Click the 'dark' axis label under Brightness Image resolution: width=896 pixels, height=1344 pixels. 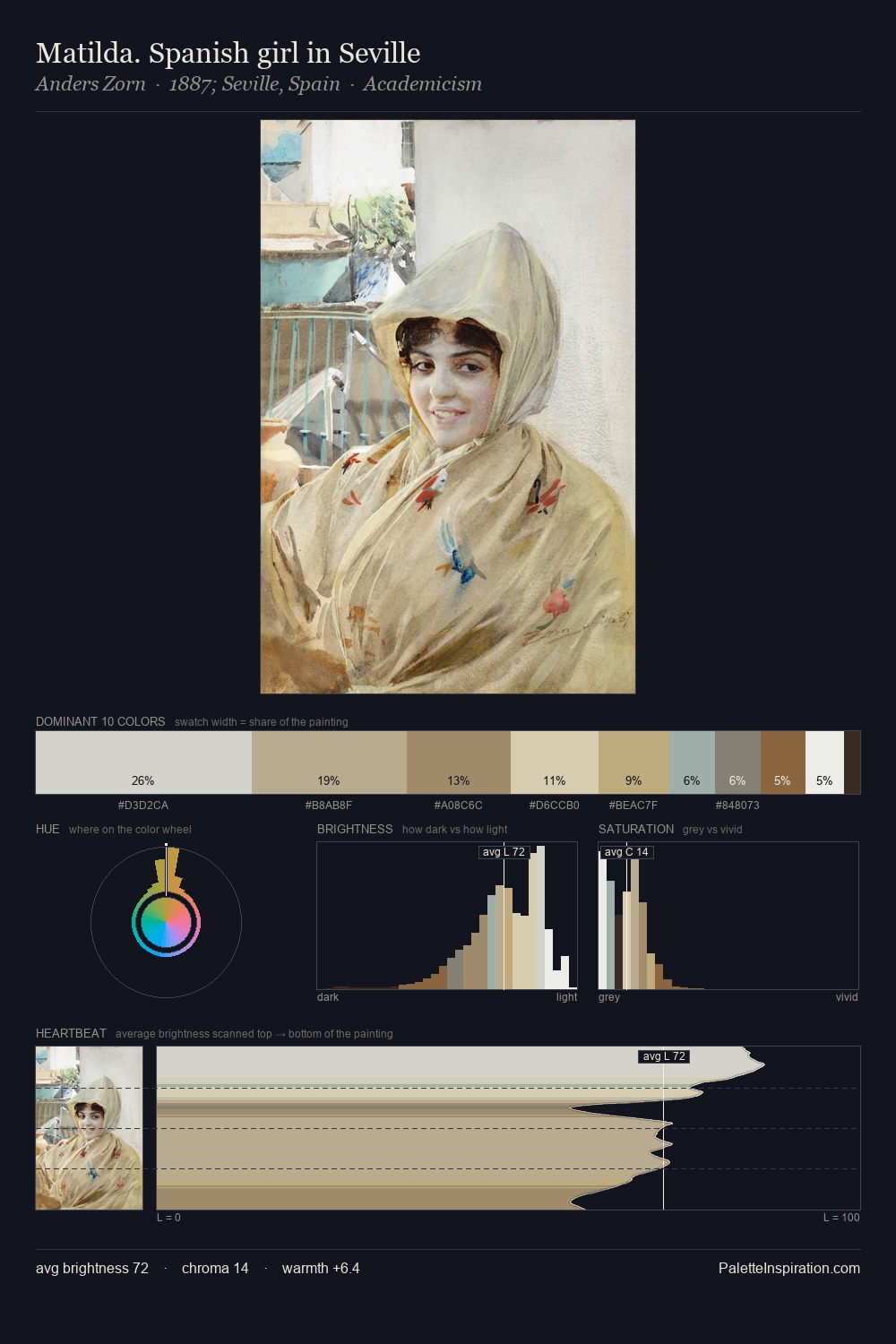(328, 997)
